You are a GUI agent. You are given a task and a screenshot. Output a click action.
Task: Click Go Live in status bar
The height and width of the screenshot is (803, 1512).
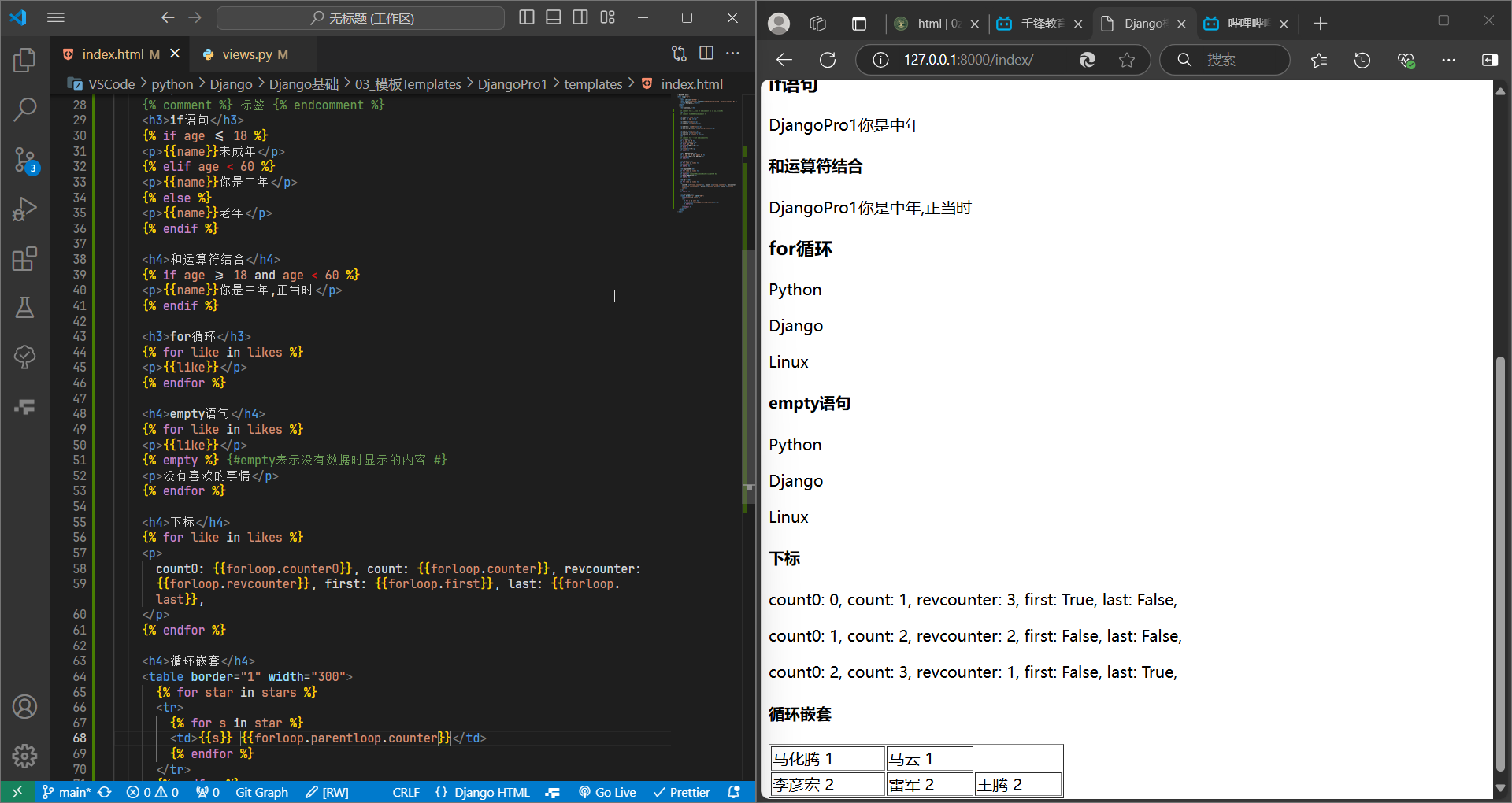(x=607, y=792)
